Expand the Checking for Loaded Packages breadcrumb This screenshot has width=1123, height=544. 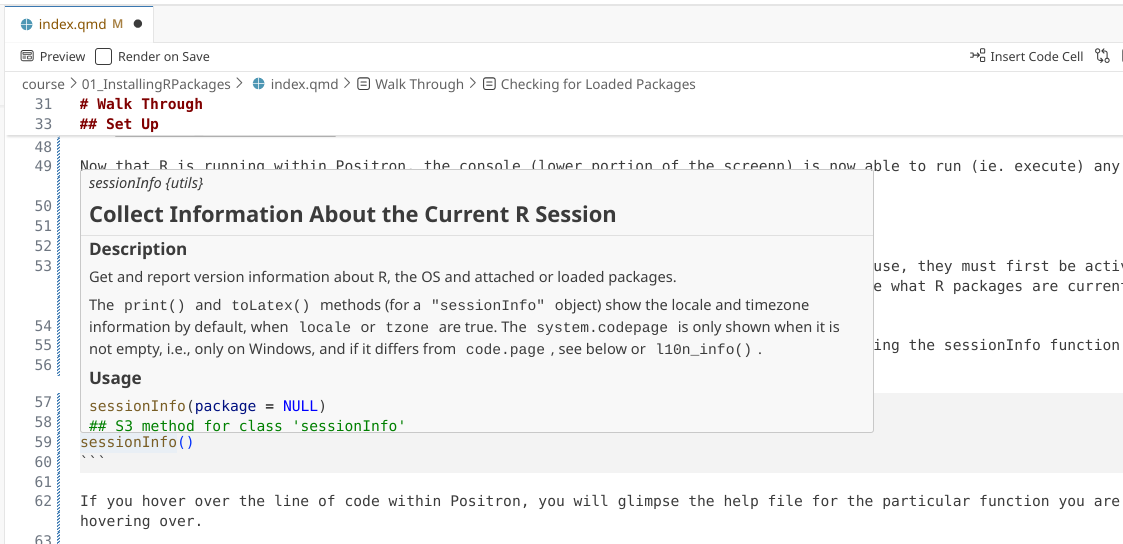pos(597,84)
